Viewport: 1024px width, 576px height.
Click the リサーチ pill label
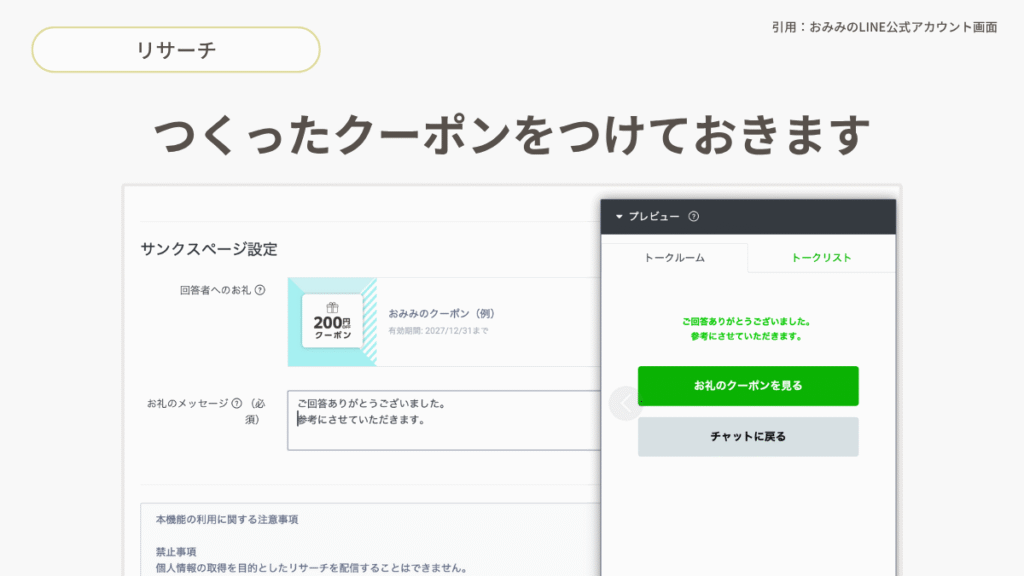click(x=176, y=50)
